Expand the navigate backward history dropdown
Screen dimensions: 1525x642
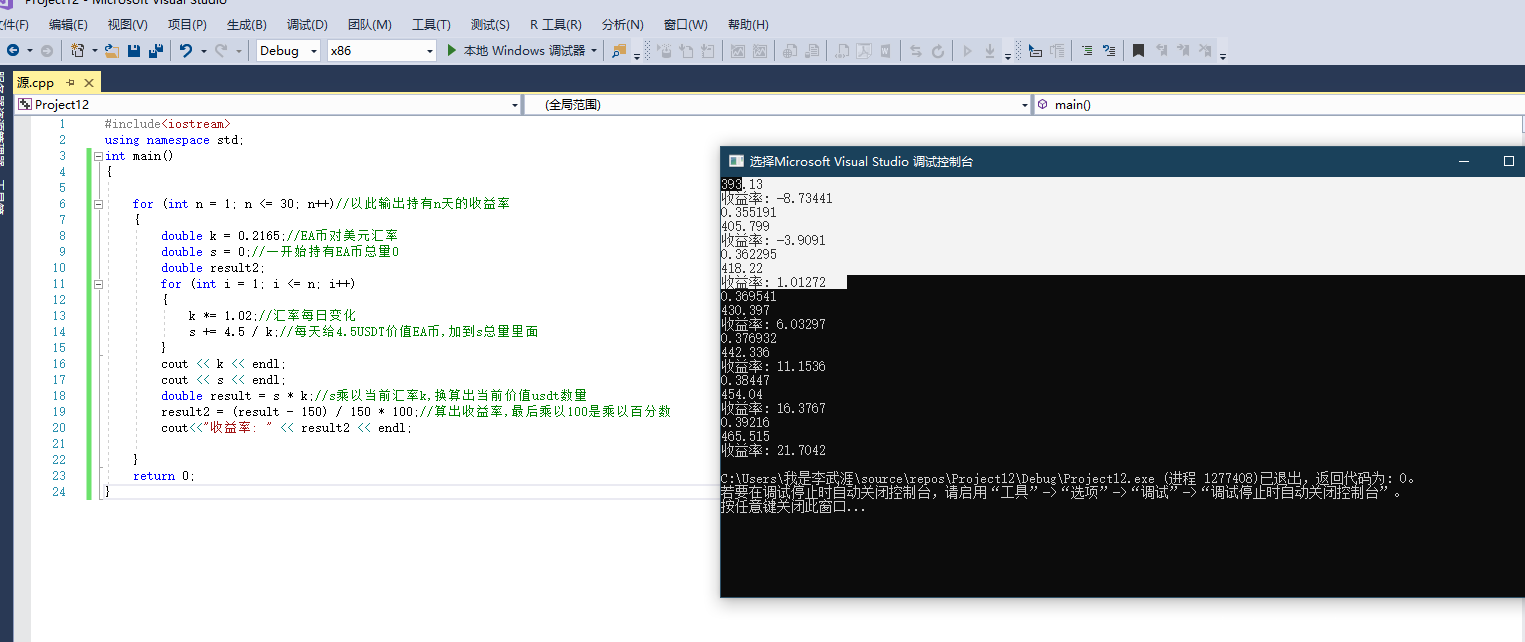[x=30, y=50]
